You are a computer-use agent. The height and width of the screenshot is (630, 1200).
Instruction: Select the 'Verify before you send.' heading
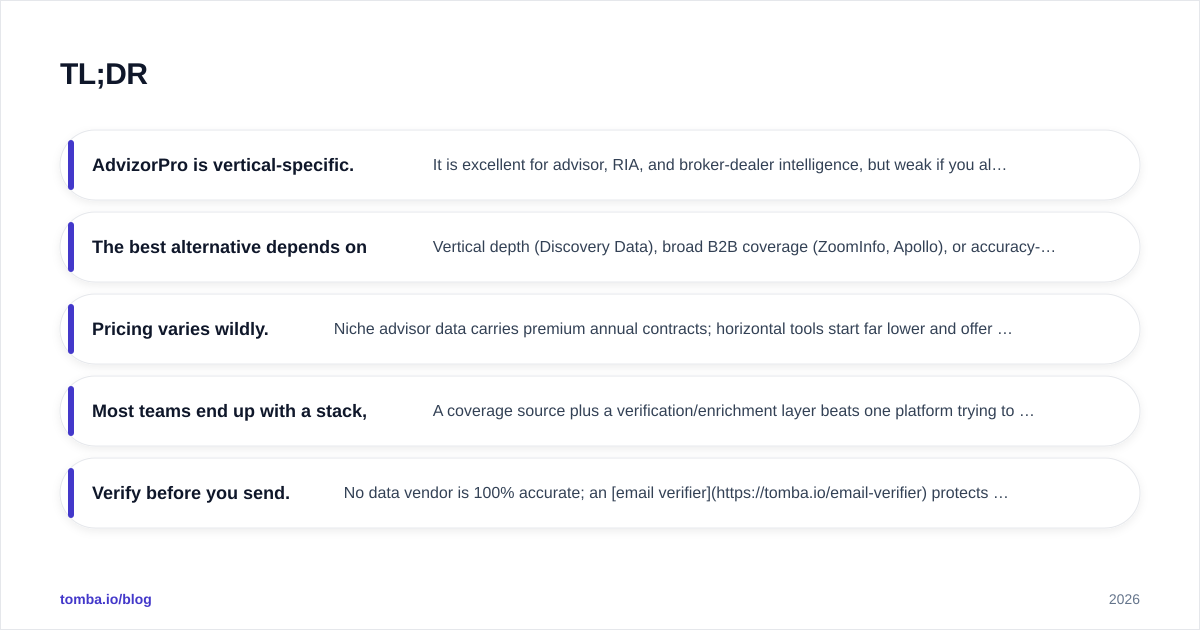pyautogui.click(x=191, y=493)
